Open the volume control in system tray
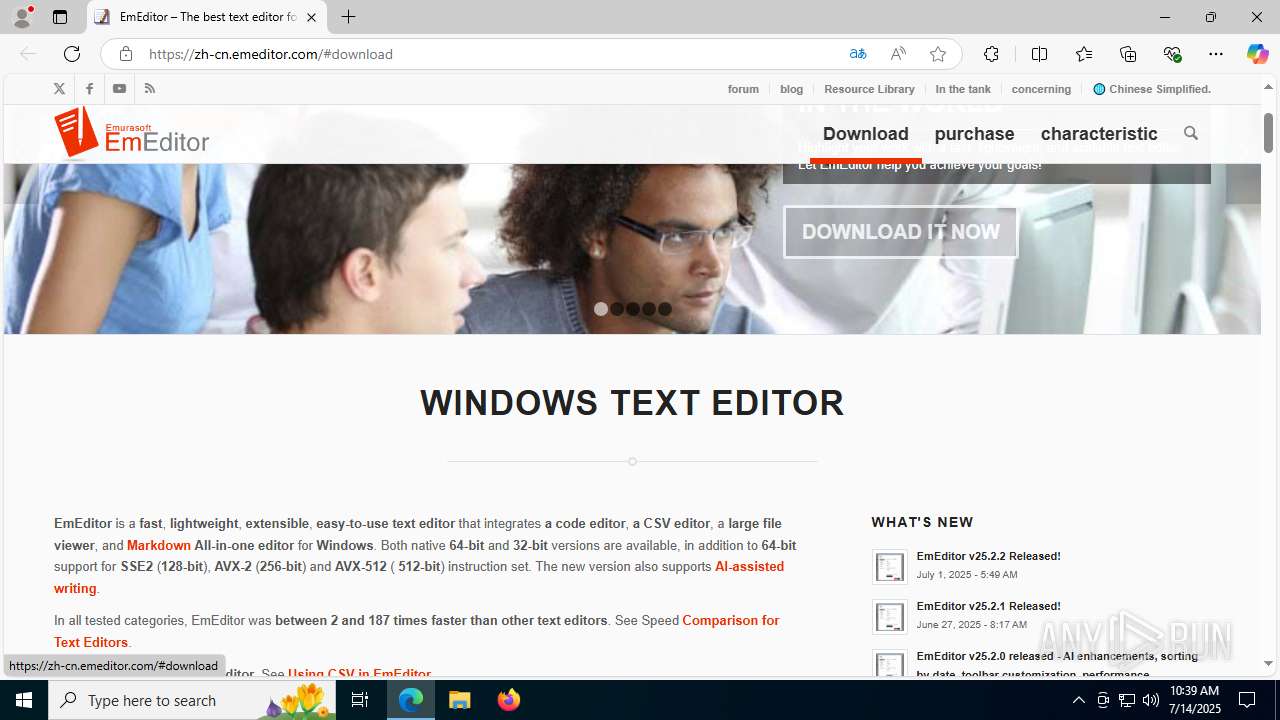Screen dimensions: 1280x720 pyautogui.click(x=1151, y=700)
